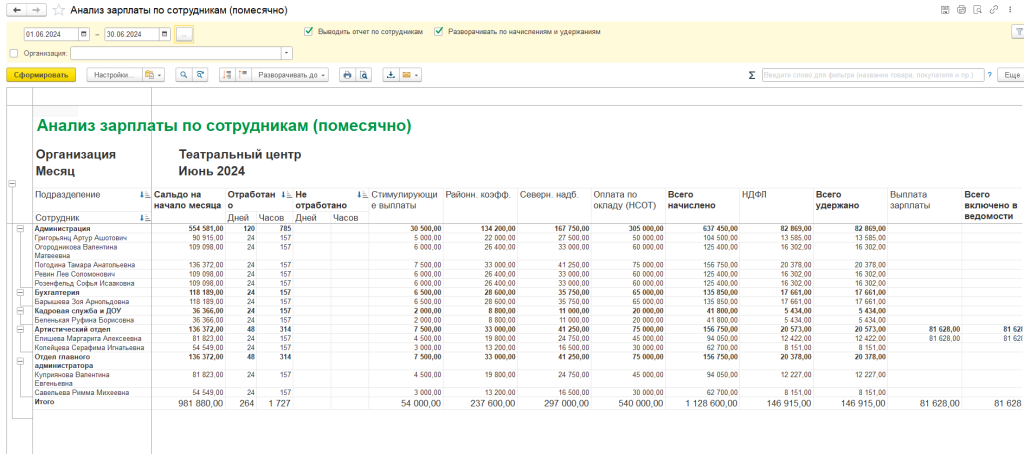Viewport: 1024px width, 454px height.
Task: Collapse the Администрация group in report
Action: pos(21,228)
